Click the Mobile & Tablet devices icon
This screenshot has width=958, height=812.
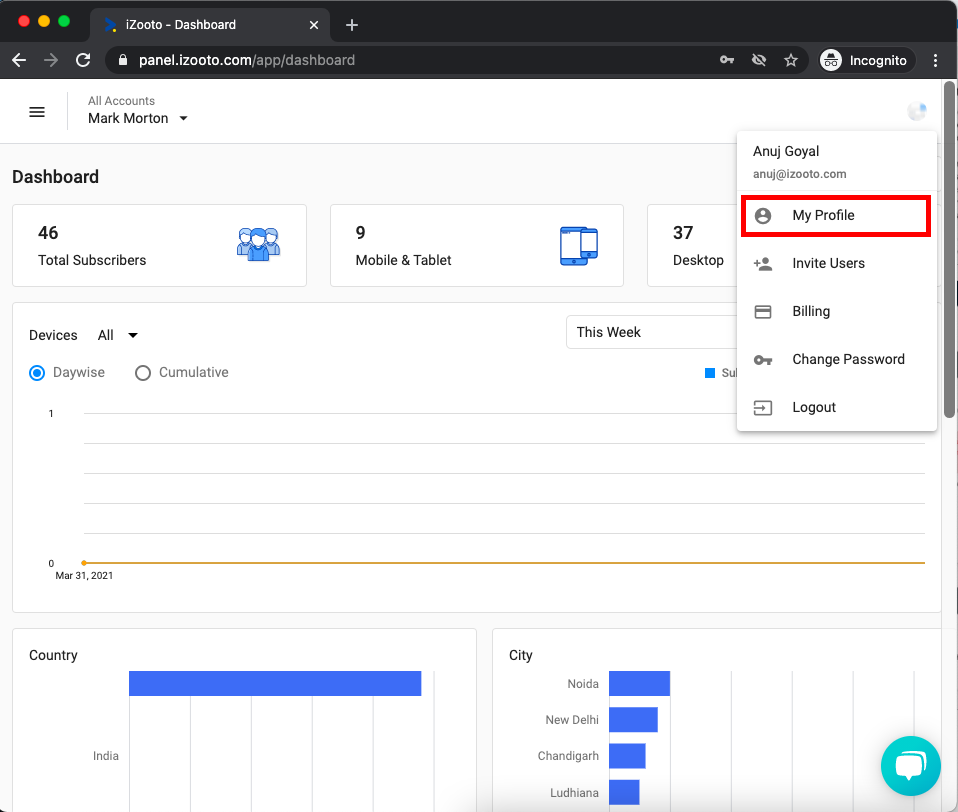(x=578, y=245)
